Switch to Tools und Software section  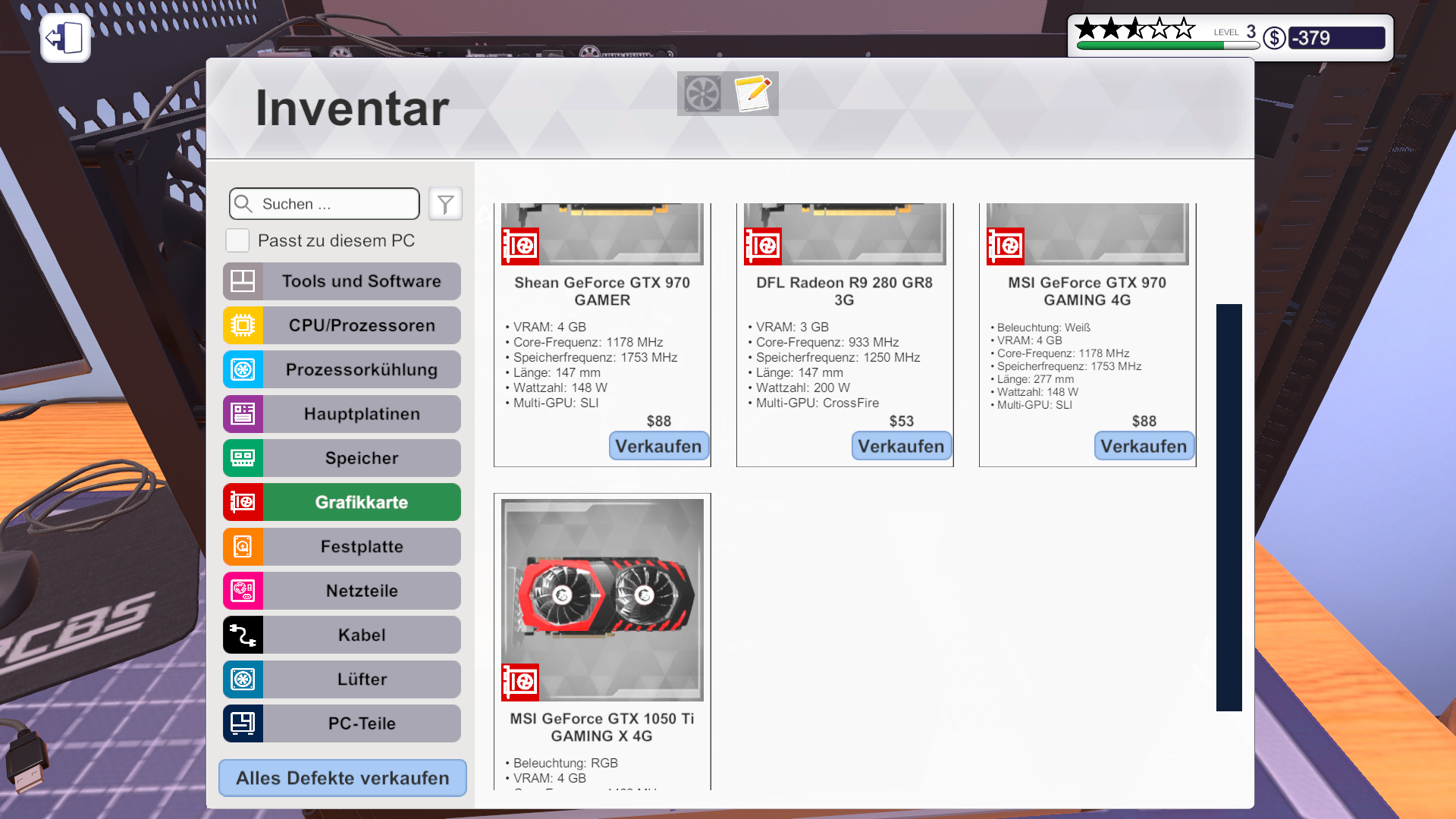243,281
